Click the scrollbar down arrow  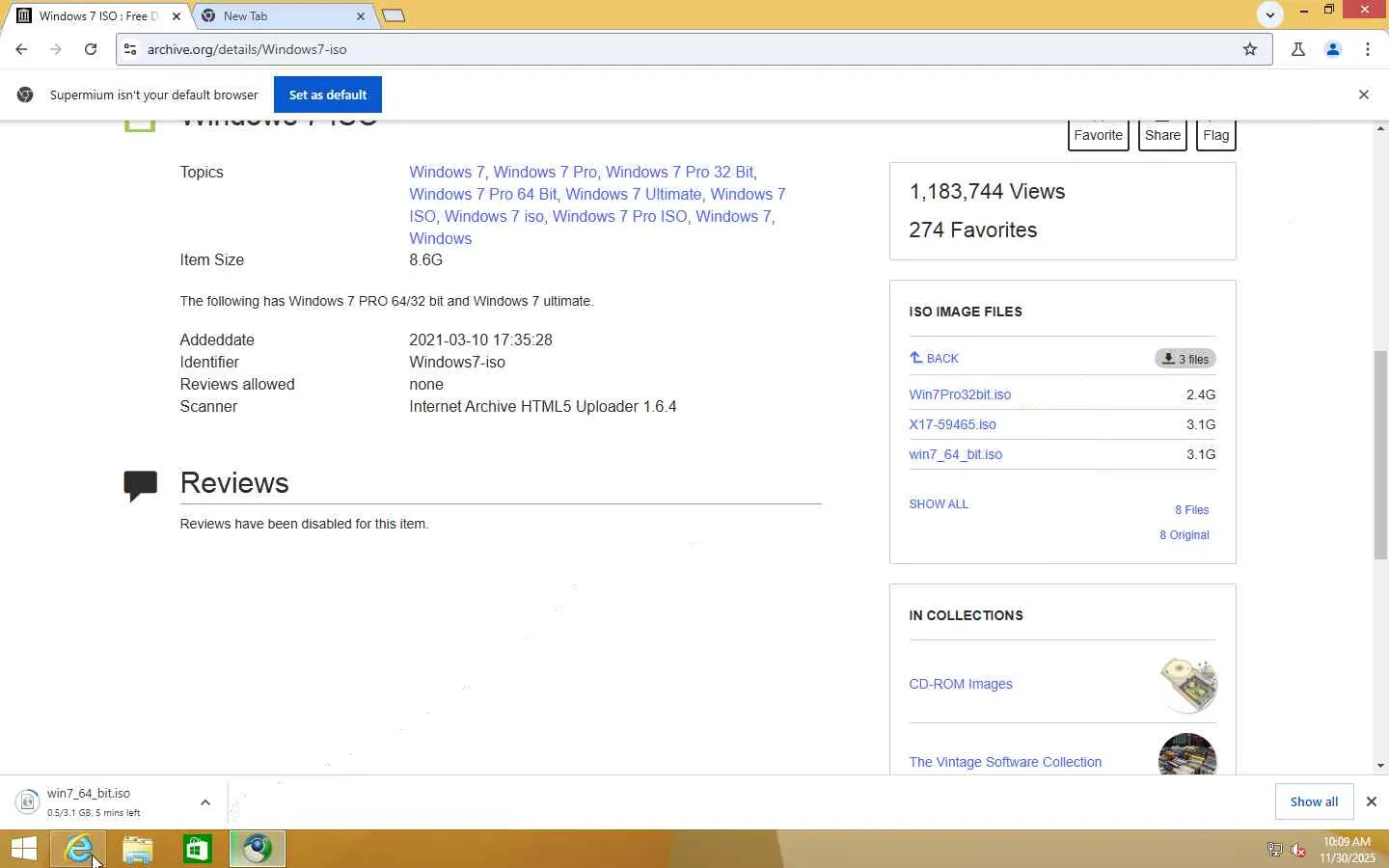click(1381, 766)
